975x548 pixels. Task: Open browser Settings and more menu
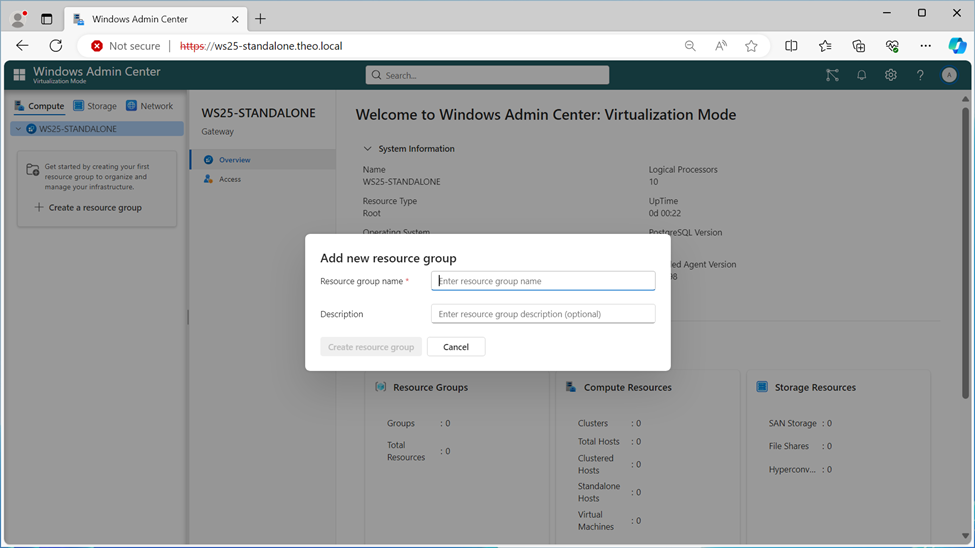pos(925,46)
